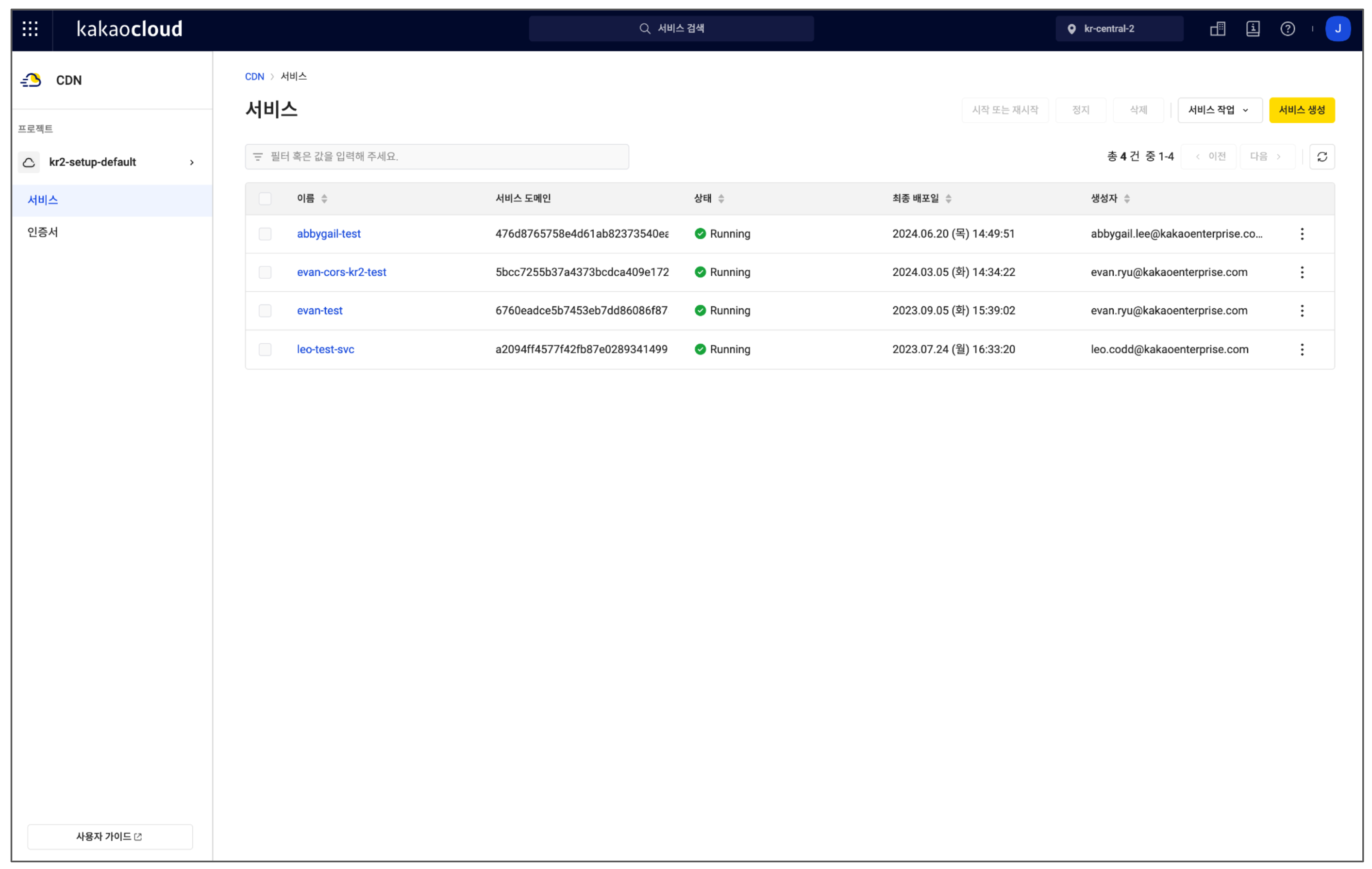
Task: Open the help question mark icon
Action: point(1287,29)
